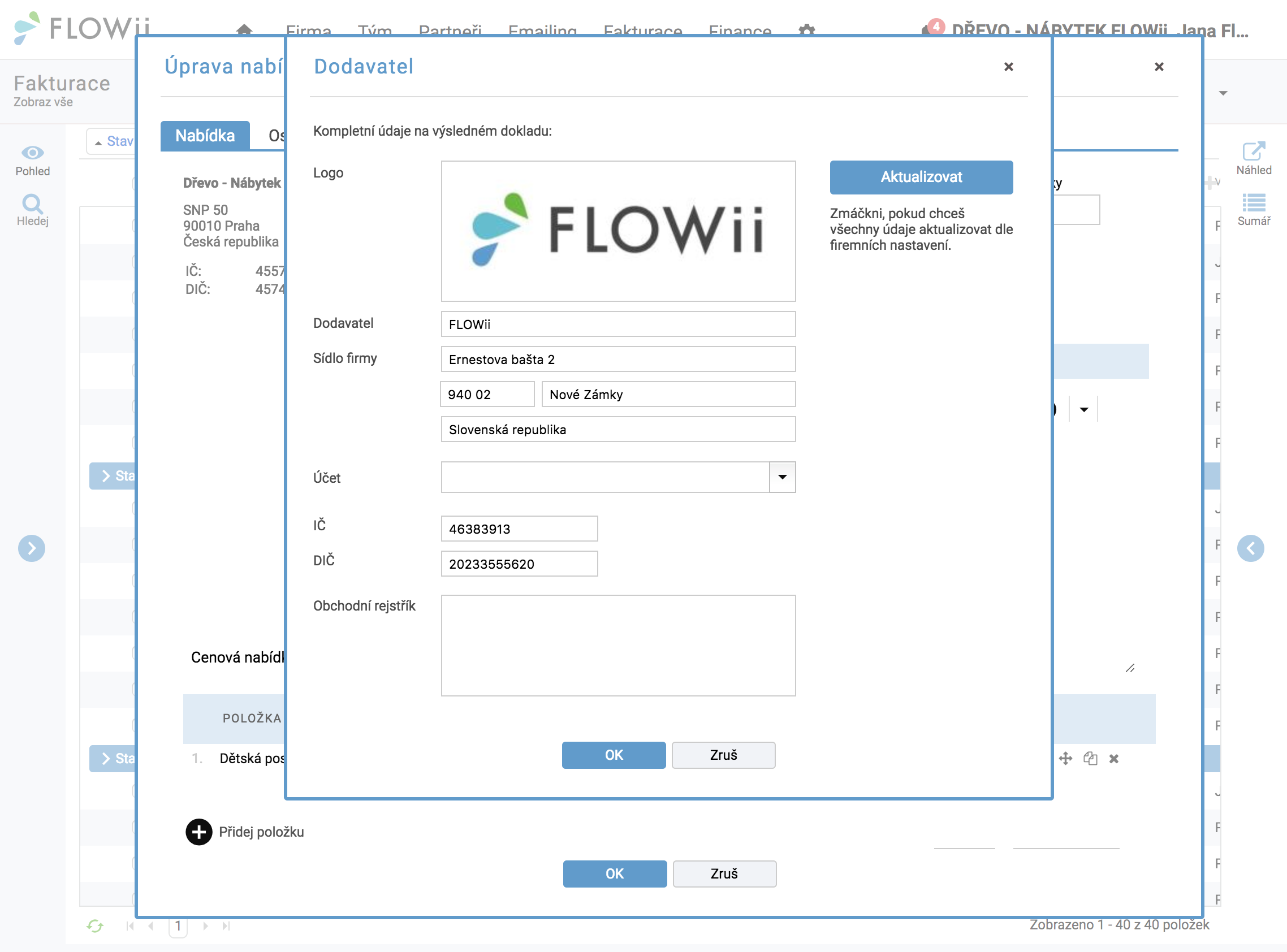The image size is (1287, 952).
Task: Click the Obchodní rejstřík text area
Action: click(x=619, y=646)
